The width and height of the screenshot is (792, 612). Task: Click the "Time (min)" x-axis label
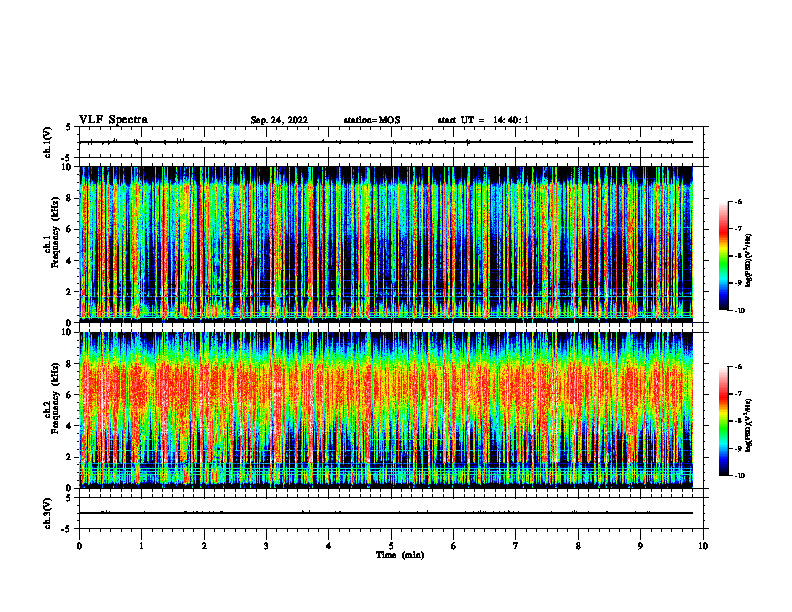[x=400, y=555]
